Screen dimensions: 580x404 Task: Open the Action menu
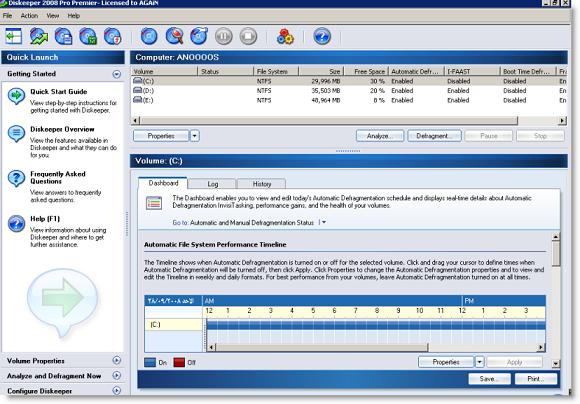pyautogui.click(x=29, y=16)
